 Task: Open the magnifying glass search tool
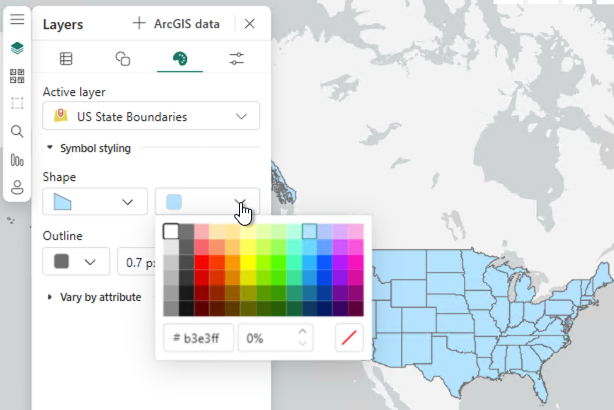17,131
